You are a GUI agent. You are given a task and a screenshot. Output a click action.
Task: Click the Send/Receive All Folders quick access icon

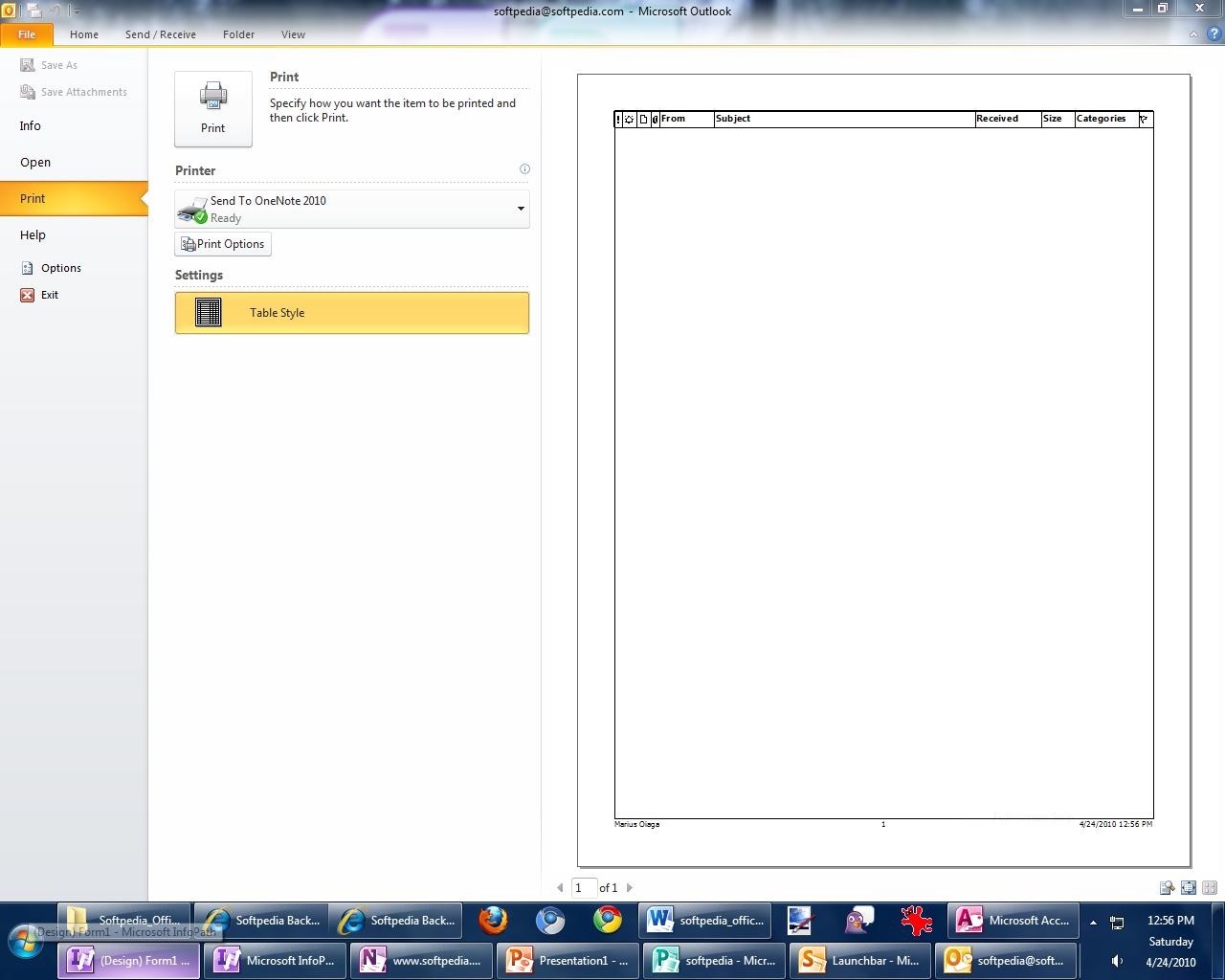click(x=34, y=11)
